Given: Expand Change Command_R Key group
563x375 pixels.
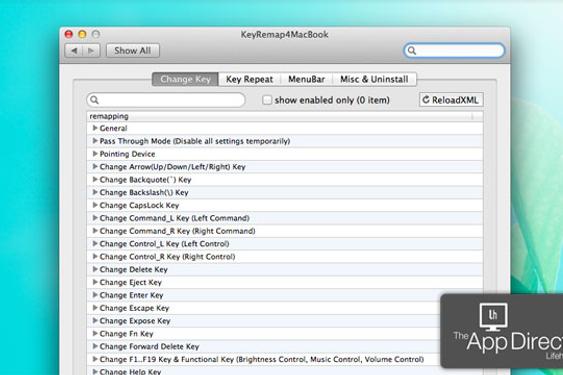Looking at the screenshot, I should pos(95,231).
